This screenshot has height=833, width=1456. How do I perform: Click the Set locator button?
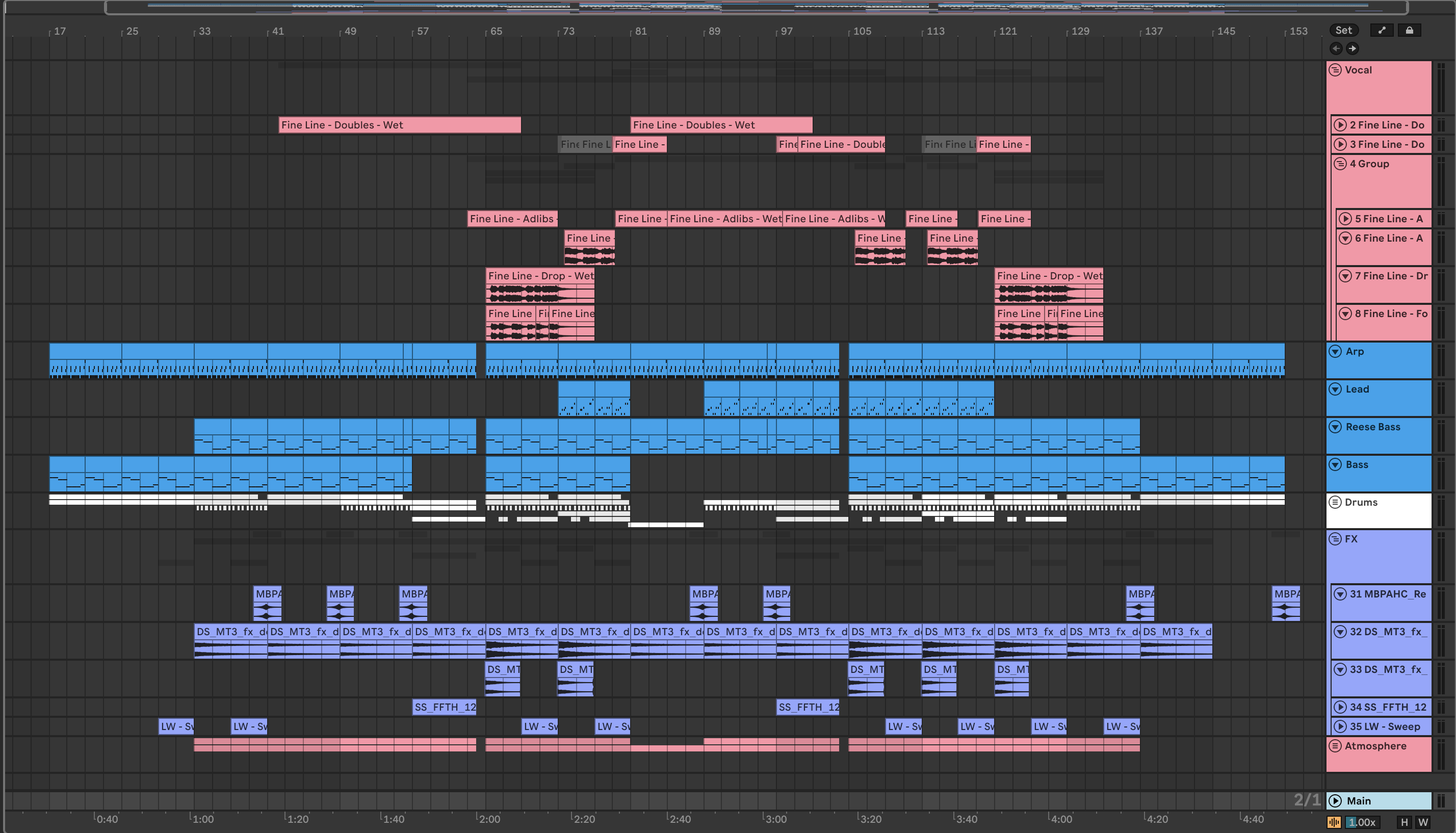(1343, 30)
